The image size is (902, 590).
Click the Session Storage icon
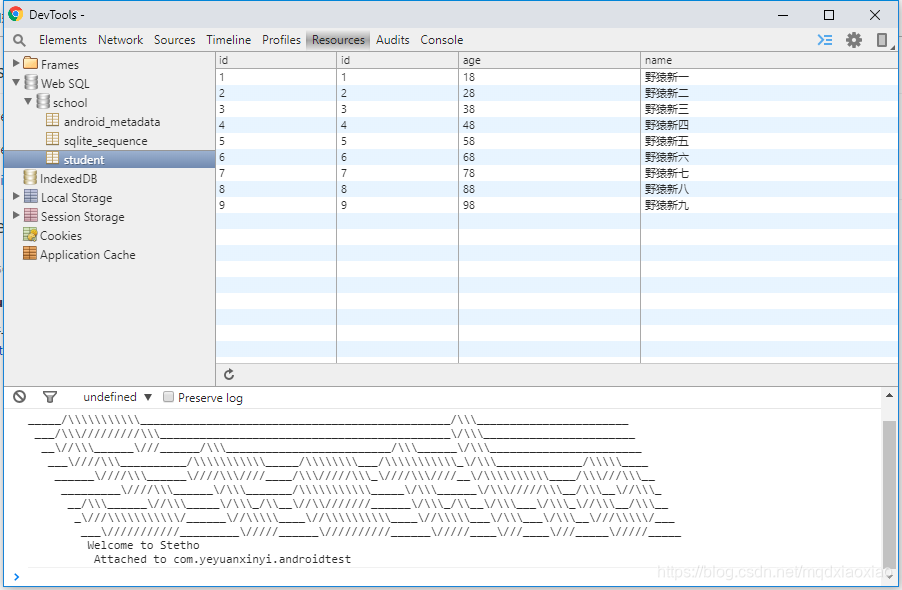(x=31, y=215)
